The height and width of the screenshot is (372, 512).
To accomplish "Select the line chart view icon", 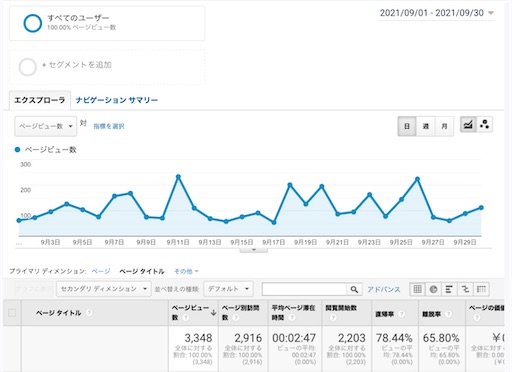I will (468, 125).
